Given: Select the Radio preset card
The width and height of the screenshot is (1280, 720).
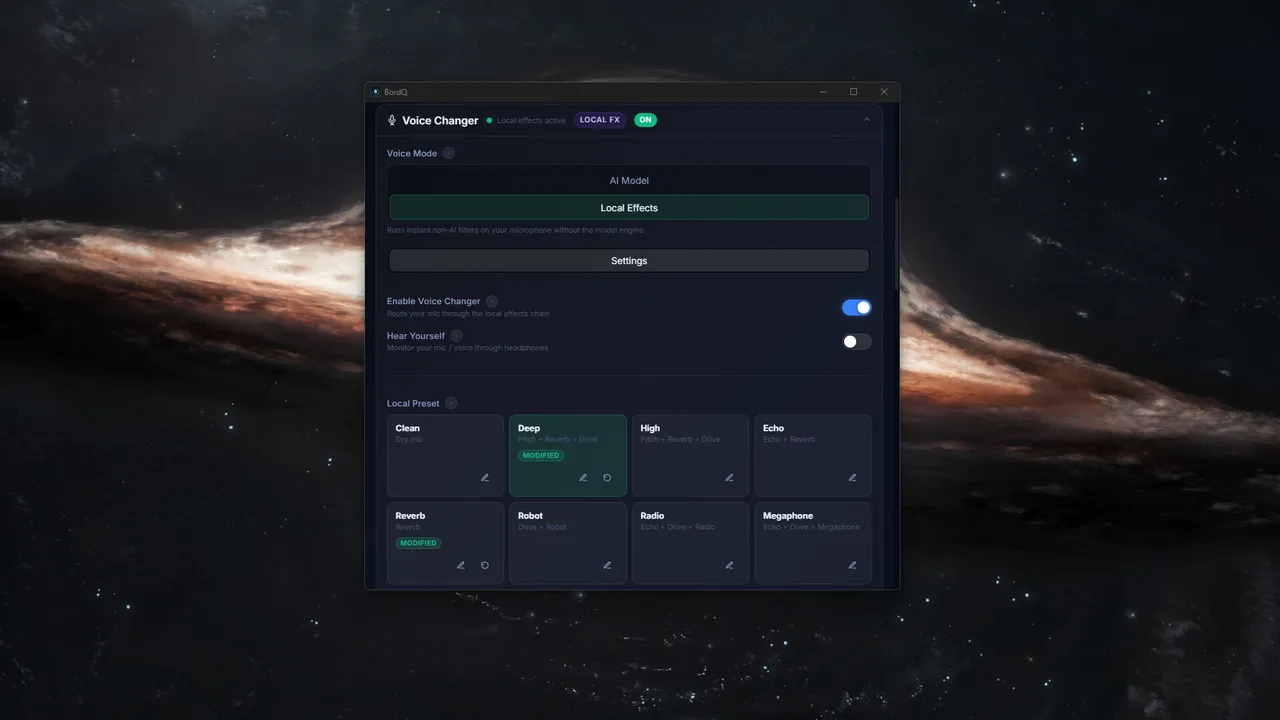Looking at the screenshot, I should click(690, 543).
